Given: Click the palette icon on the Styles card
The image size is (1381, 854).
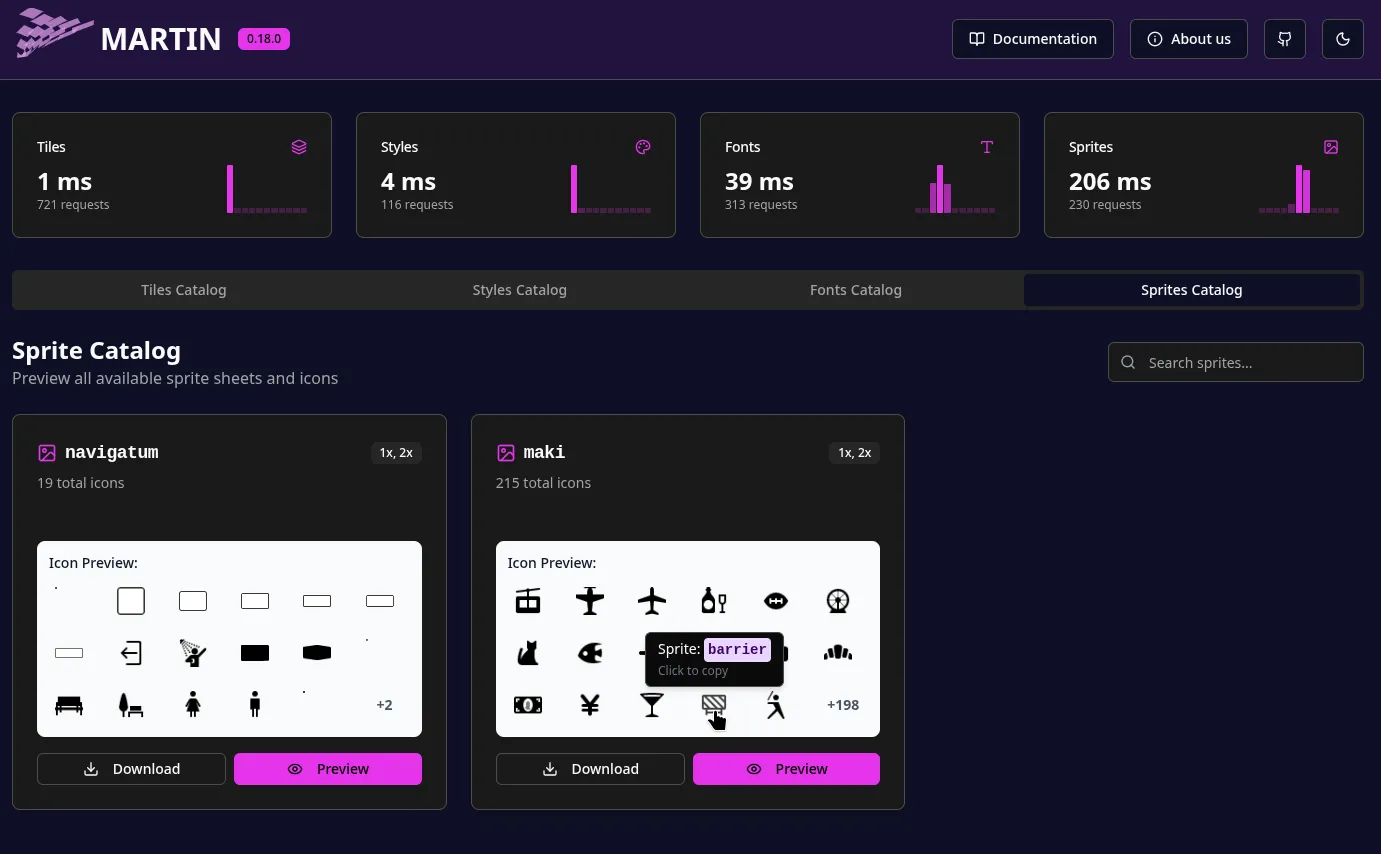Looking at the screenshot, I should tap(642, 147).
